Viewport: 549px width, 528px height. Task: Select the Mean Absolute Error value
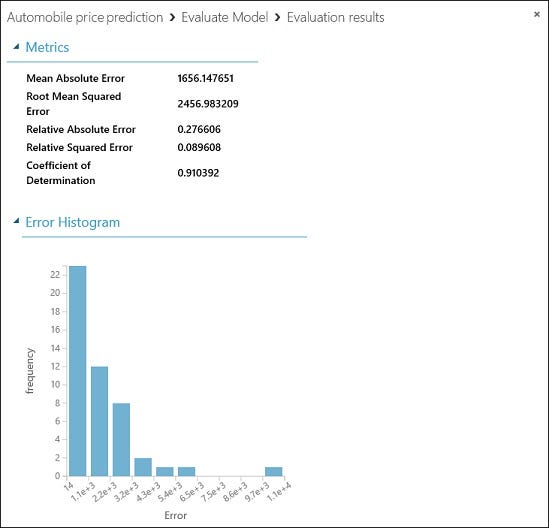(x=206, y=78)
